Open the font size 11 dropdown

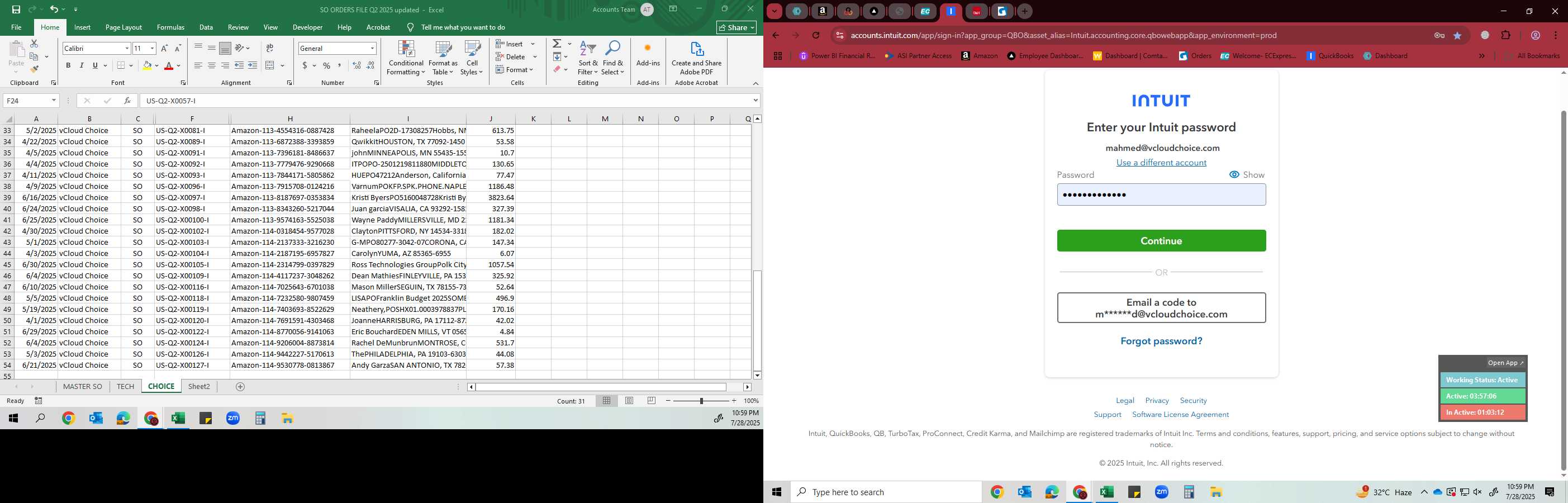pyautogui.click(x=152, y=48)
